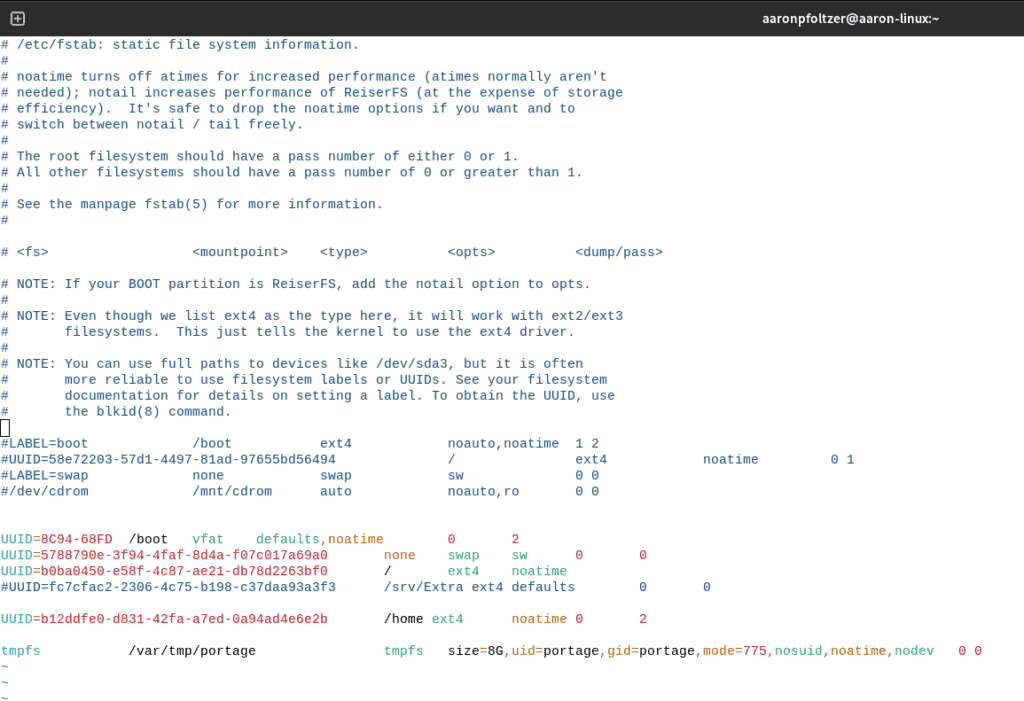Screen dimensions: 1024x701
Task: Click '/srv/Extra' mountpoint text
Action: click(423, 587)
